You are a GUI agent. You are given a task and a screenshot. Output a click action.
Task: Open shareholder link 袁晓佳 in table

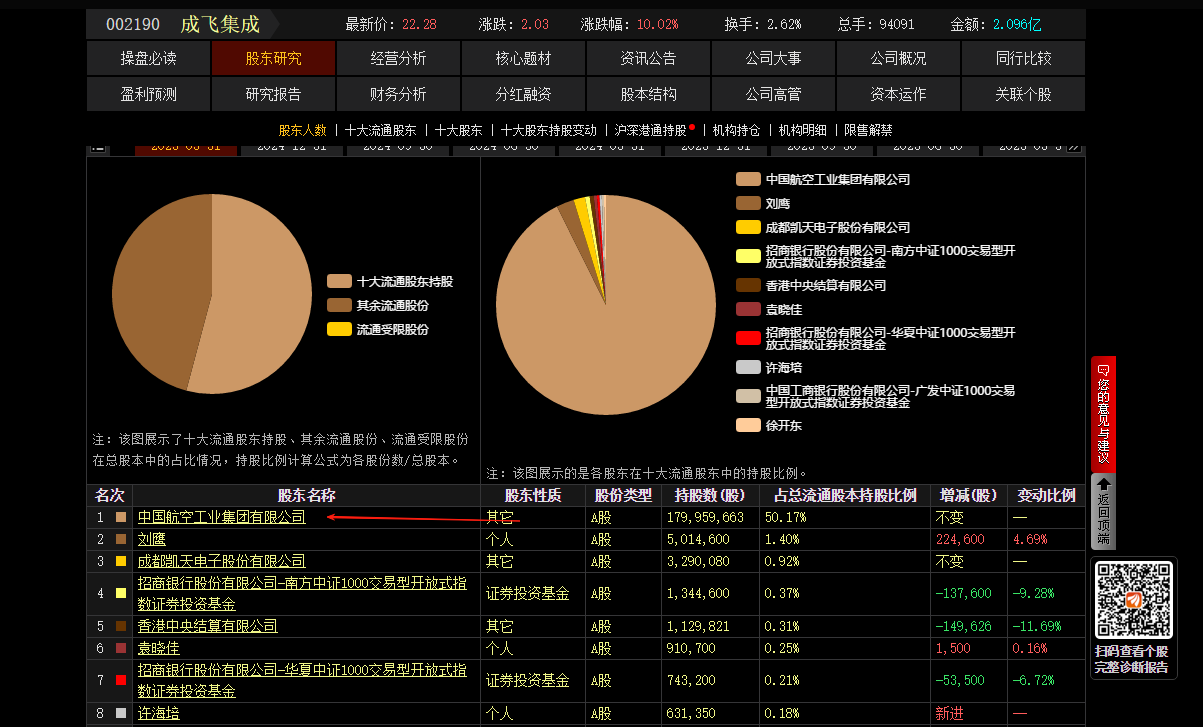[x=158, y=648]
